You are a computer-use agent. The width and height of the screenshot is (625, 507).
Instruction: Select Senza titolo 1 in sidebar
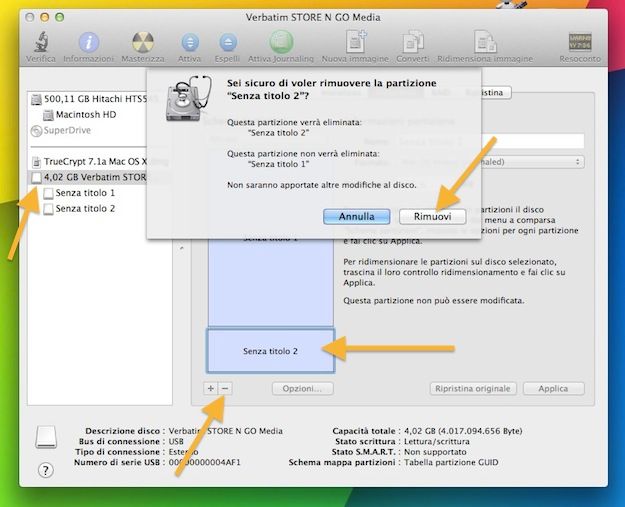(100, 193)
